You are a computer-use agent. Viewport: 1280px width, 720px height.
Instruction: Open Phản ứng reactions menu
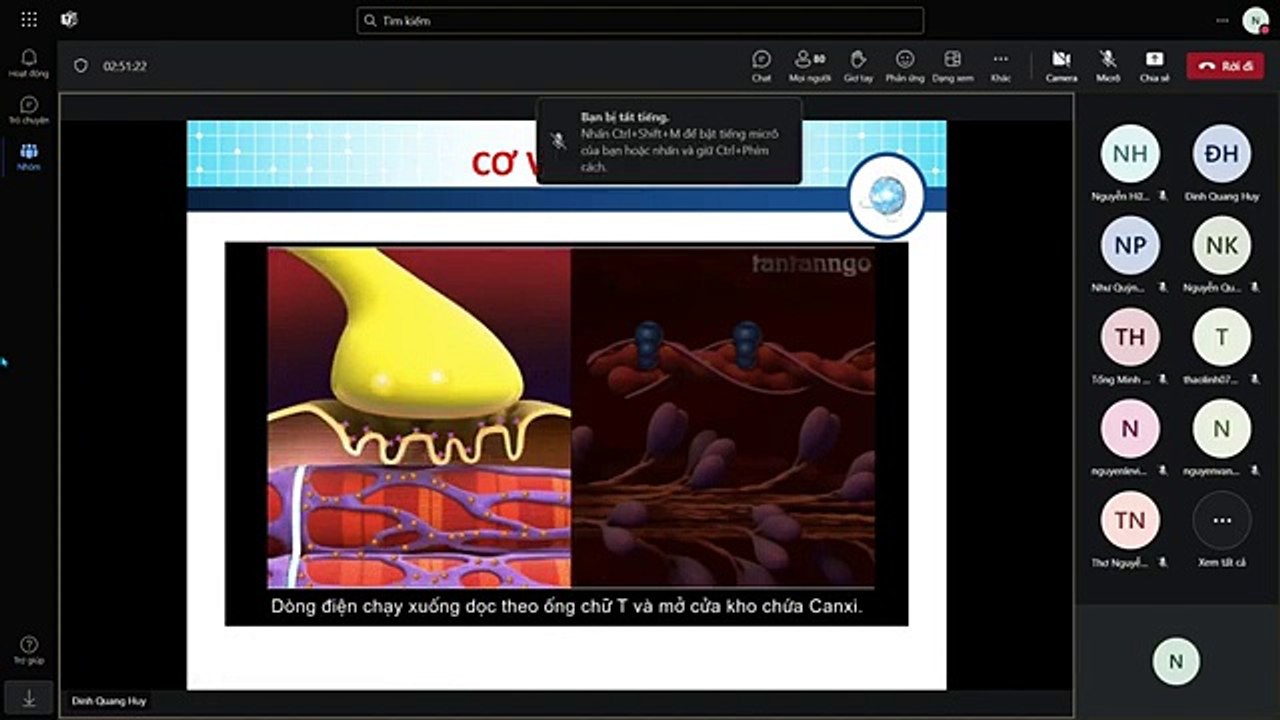click(905, 66)
